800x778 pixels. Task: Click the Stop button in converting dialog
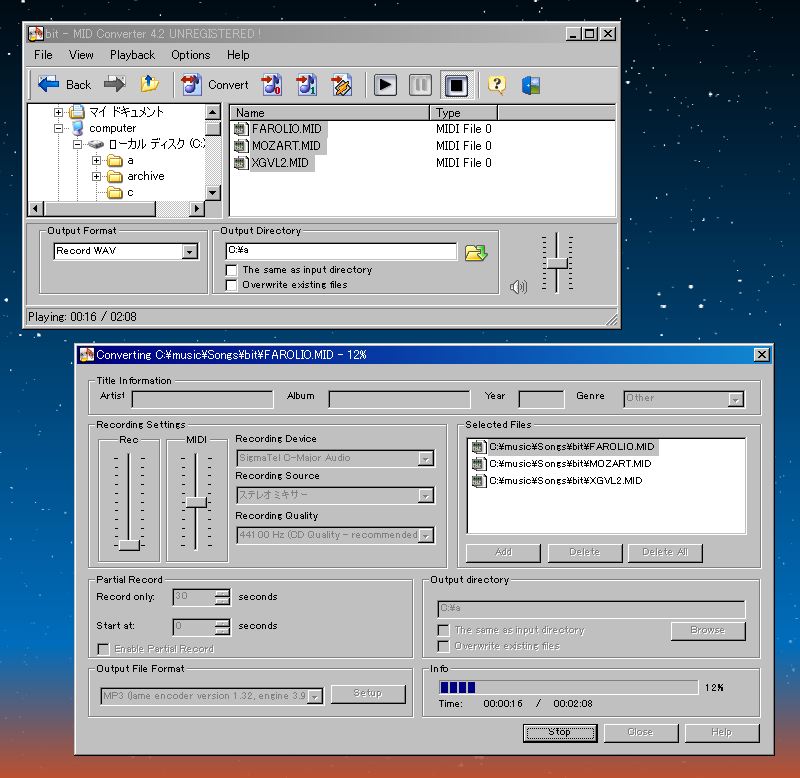click(559, 732)
